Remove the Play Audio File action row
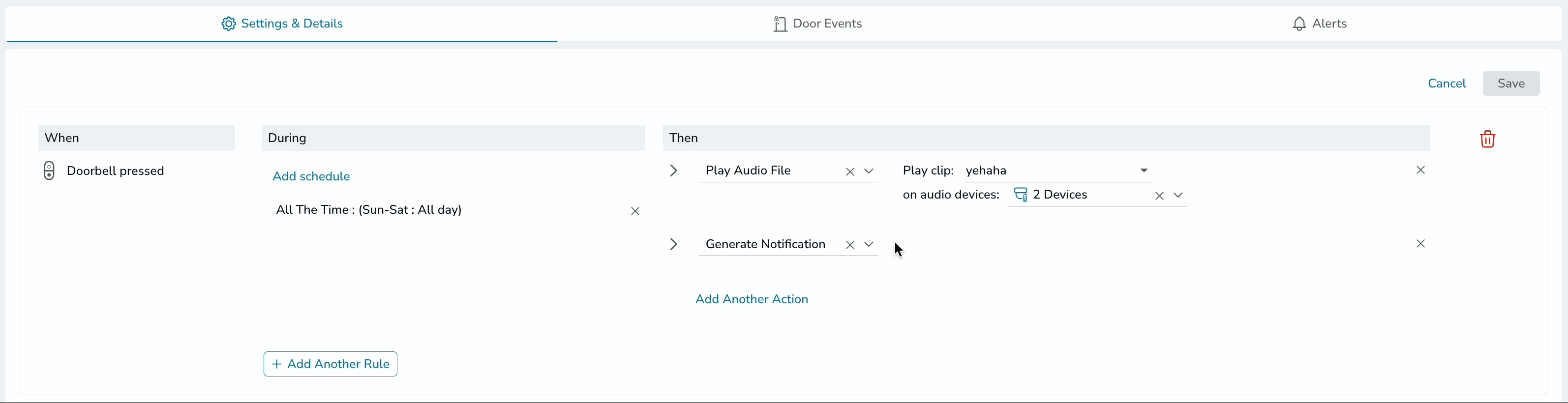Image resolution: width=1568 pixels, height=403 pixels. pos(1420,170)
